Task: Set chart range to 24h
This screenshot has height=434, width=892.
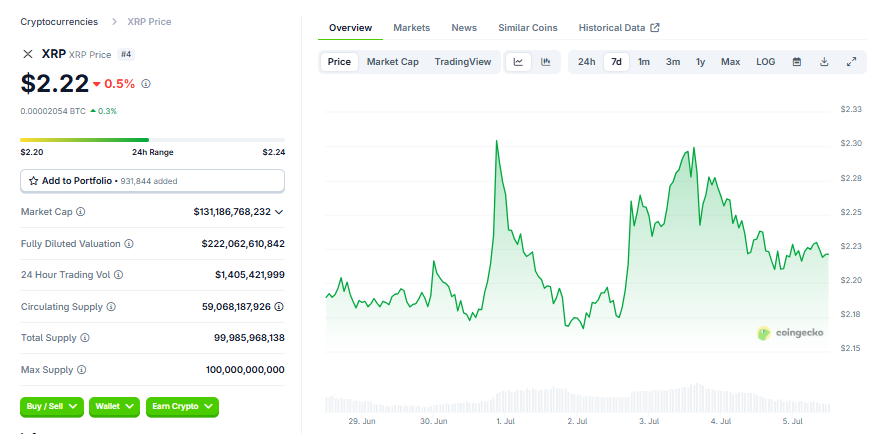Action: pyautogui.click(x=587, y=62)
